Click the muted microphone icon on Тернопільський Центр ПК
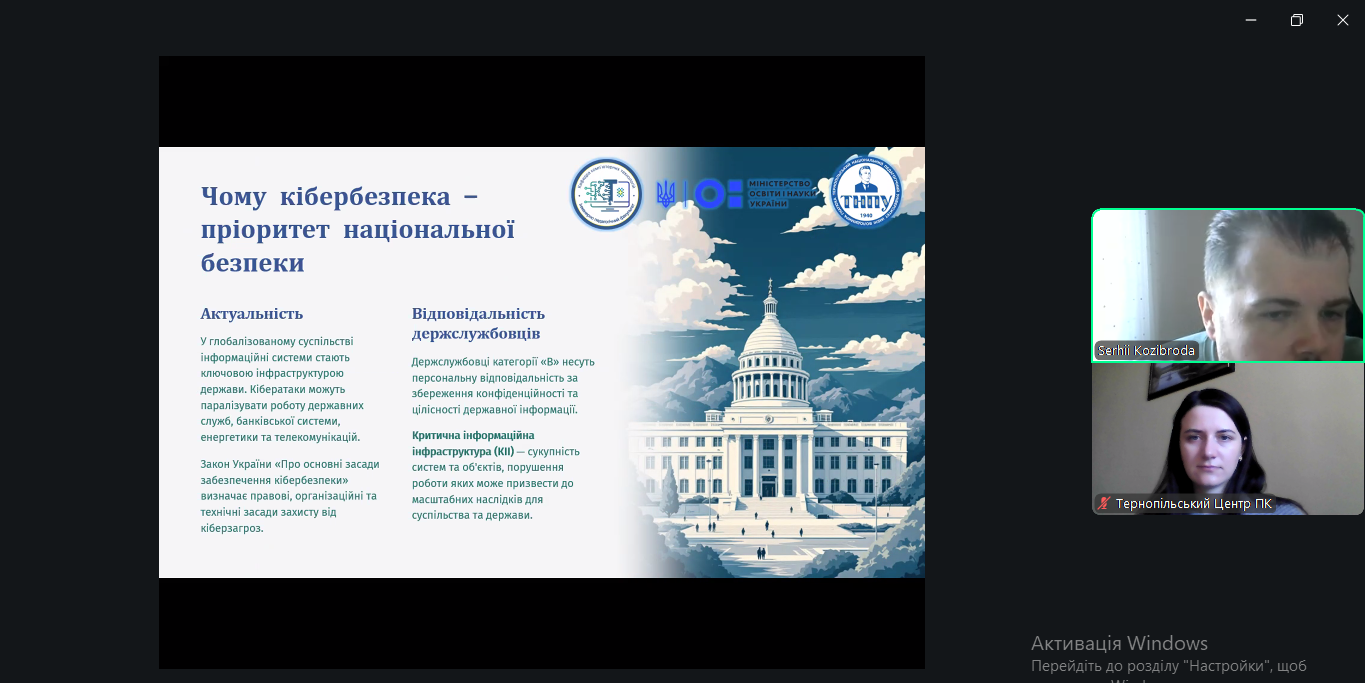Viewport: 1365px width, 683px height. [1104, 504]
